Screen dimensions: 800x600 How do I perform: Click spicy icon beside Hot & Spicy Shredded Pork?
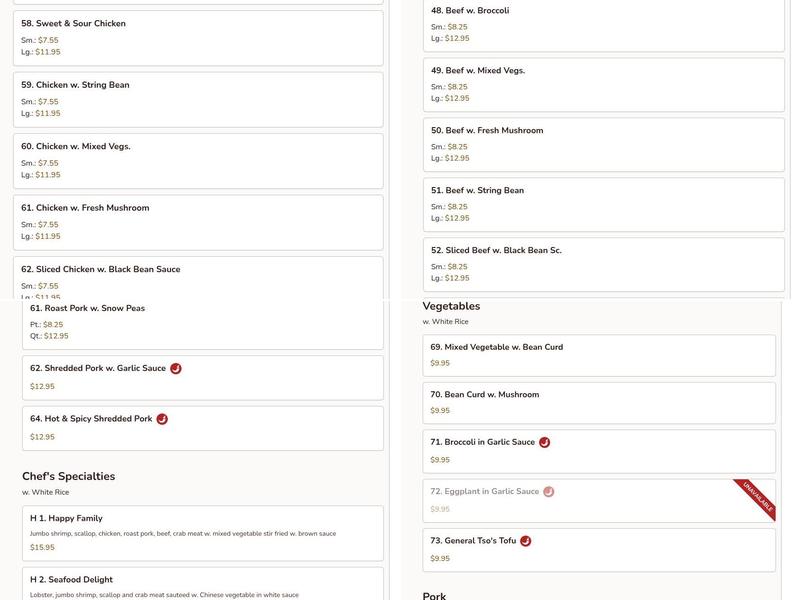click(162, 419)
